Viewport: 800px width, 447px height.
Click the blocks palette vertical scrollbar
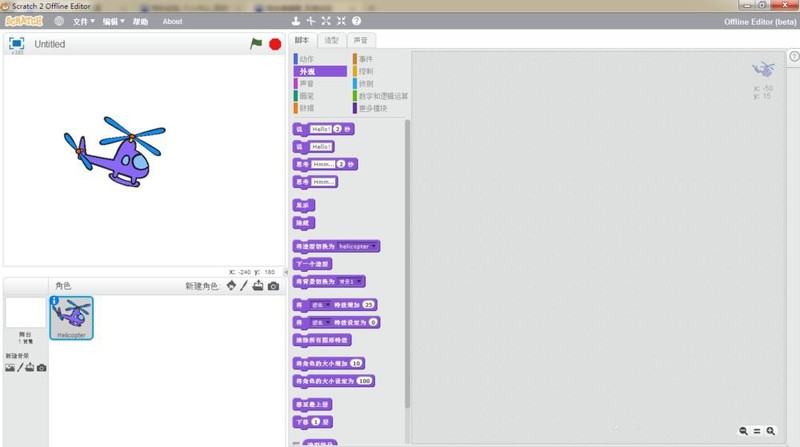pyautogui.click(x=407, y=263)
